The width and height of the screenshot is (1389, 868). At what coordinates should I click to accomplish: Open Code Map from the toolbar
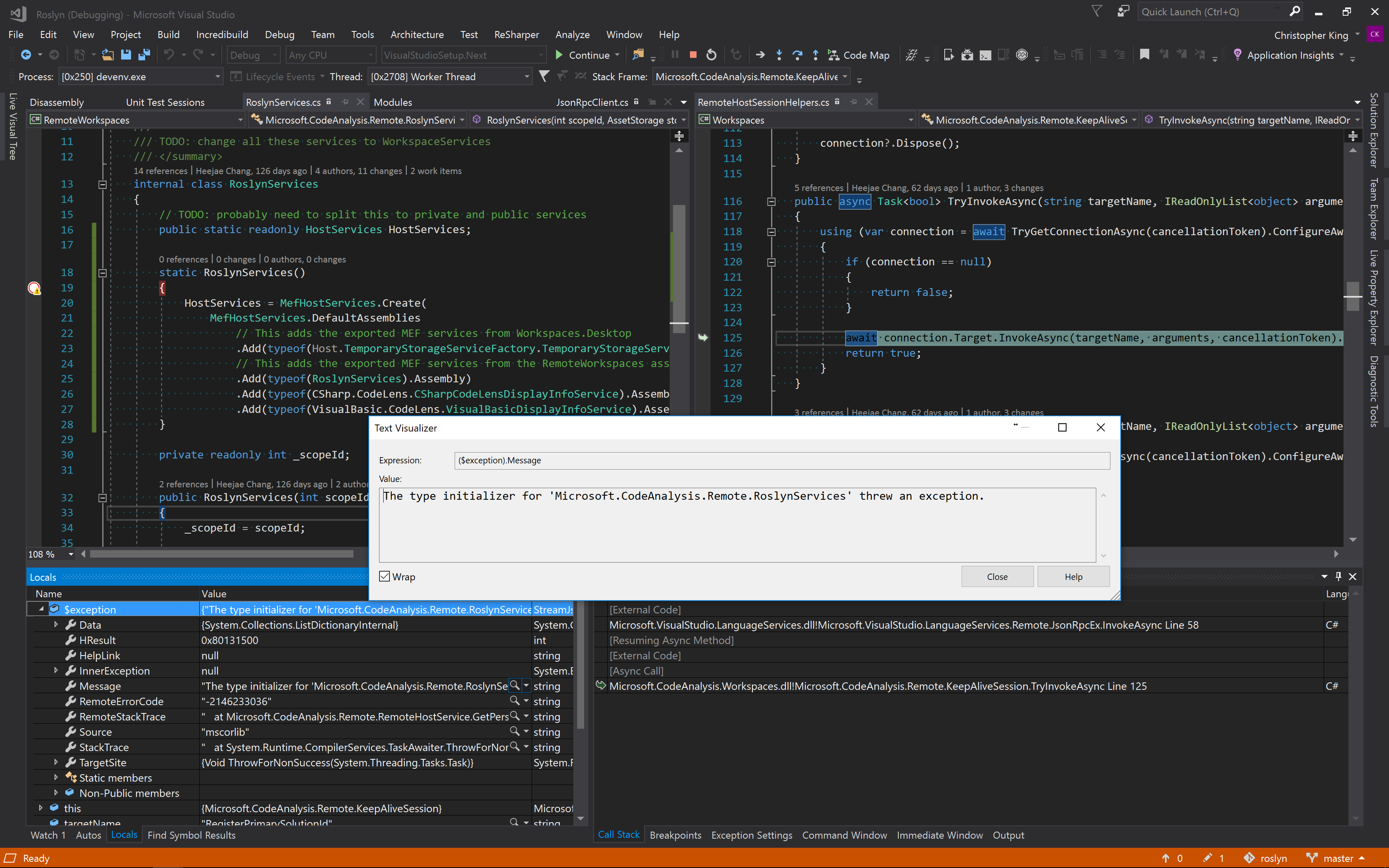pos(859,55)
